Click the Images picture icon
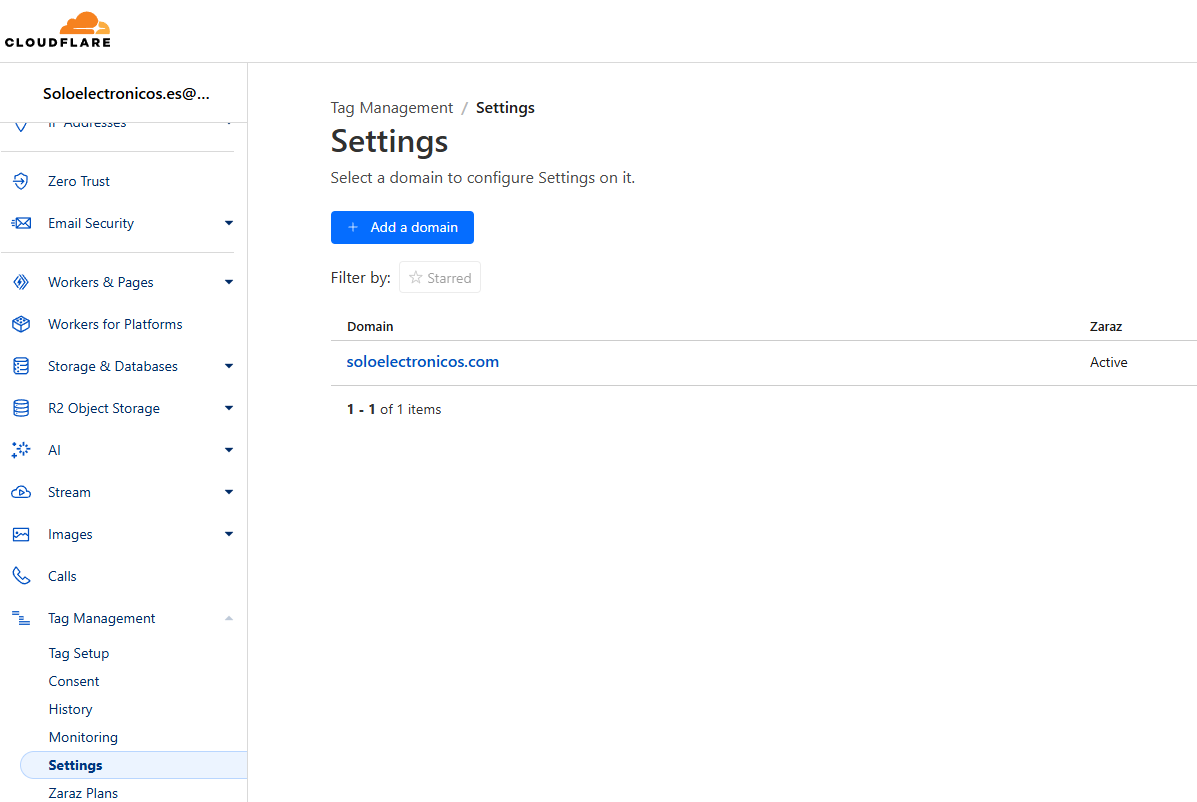The image size is (1197, 802). pyautogui.click(x=20, y=534)
